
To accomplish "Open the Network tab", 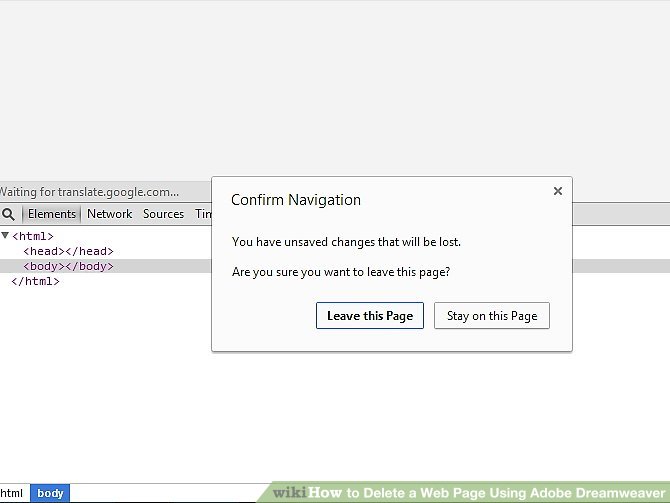I will click(x=109, y=214).
